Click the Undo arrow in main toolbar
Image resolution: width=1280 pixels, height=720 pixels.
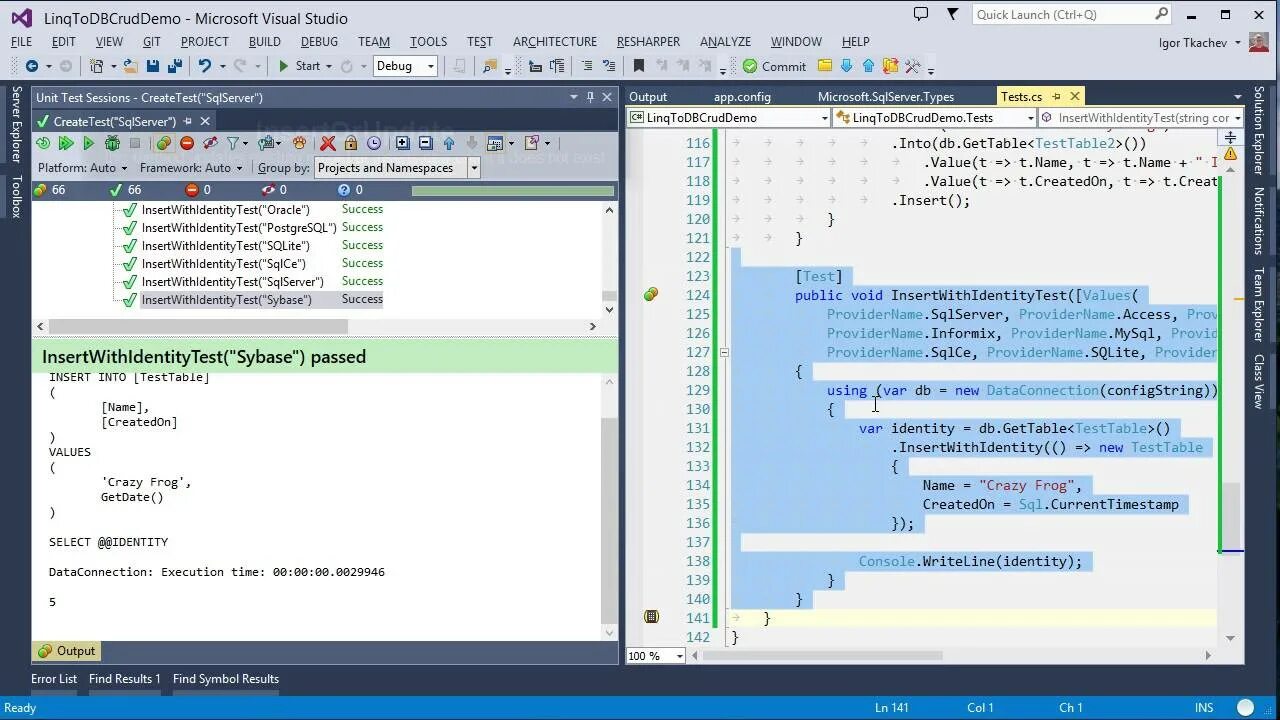(205, 66)
